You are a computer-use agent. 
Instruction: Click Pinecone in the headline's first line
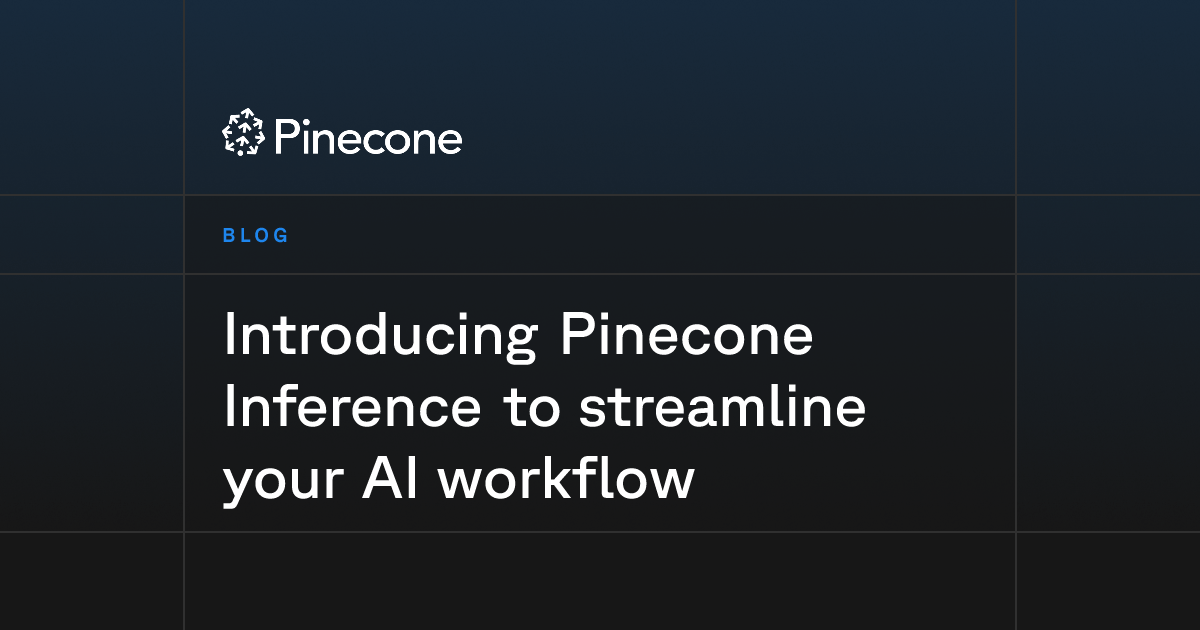point(686,336)
